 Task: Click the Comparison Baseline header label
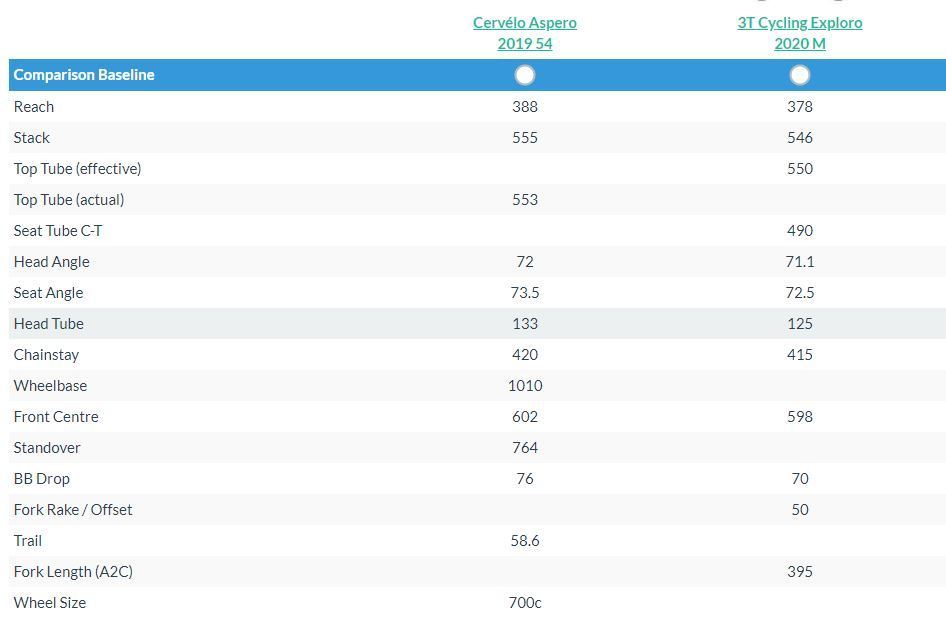point(84,75)
